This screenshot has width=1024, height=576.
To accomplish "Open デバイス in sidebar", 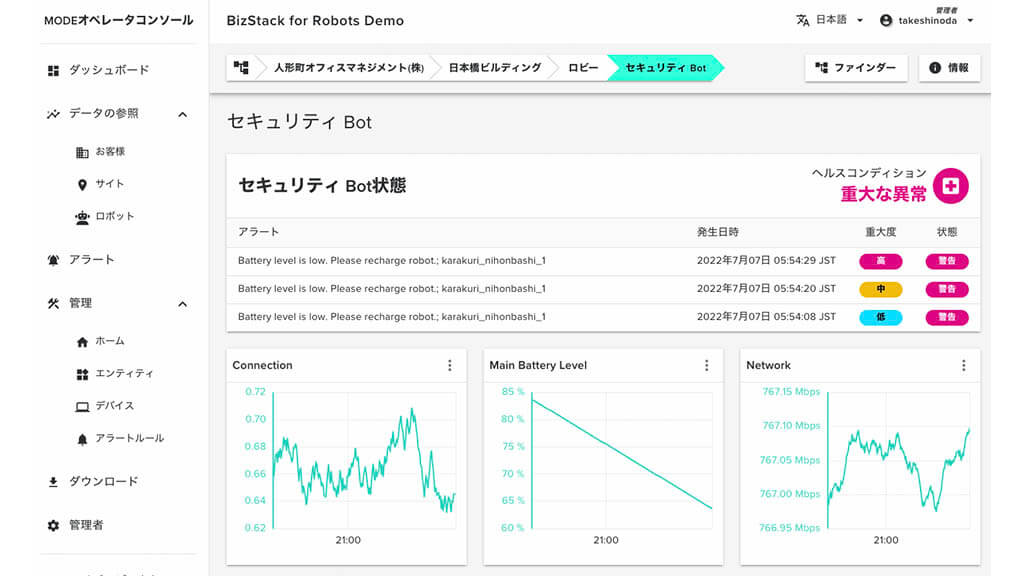I will (114, 406).
